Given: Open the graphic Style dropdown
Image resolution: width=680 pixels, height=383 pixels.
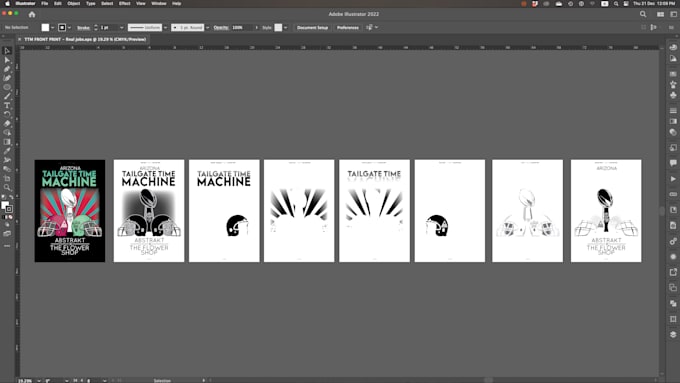Looking at the screenshot, I should [x=285, y=27].
